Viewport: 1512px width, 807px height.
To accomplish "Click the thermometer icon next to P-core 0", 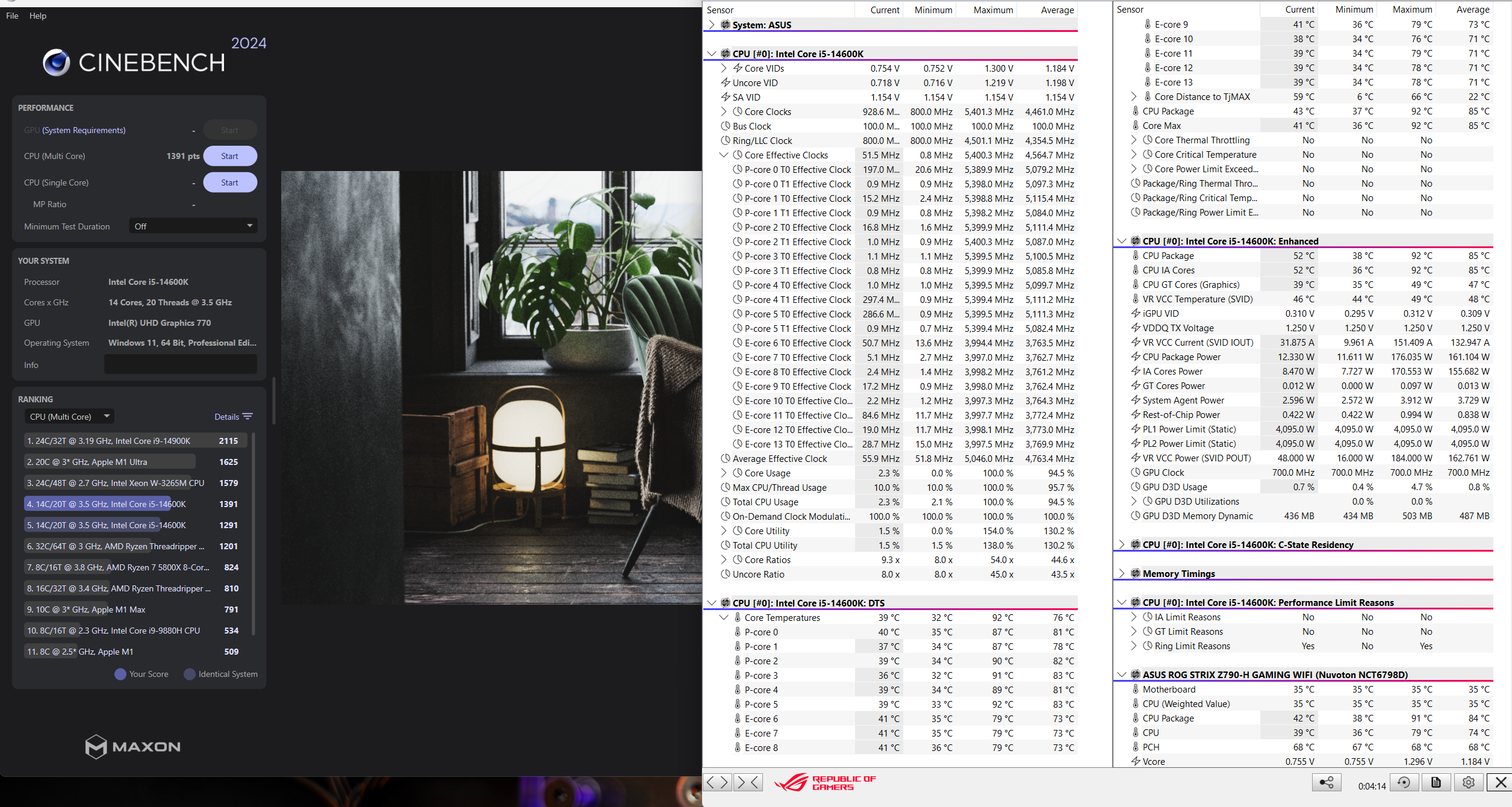I will [x=738, y=632].
